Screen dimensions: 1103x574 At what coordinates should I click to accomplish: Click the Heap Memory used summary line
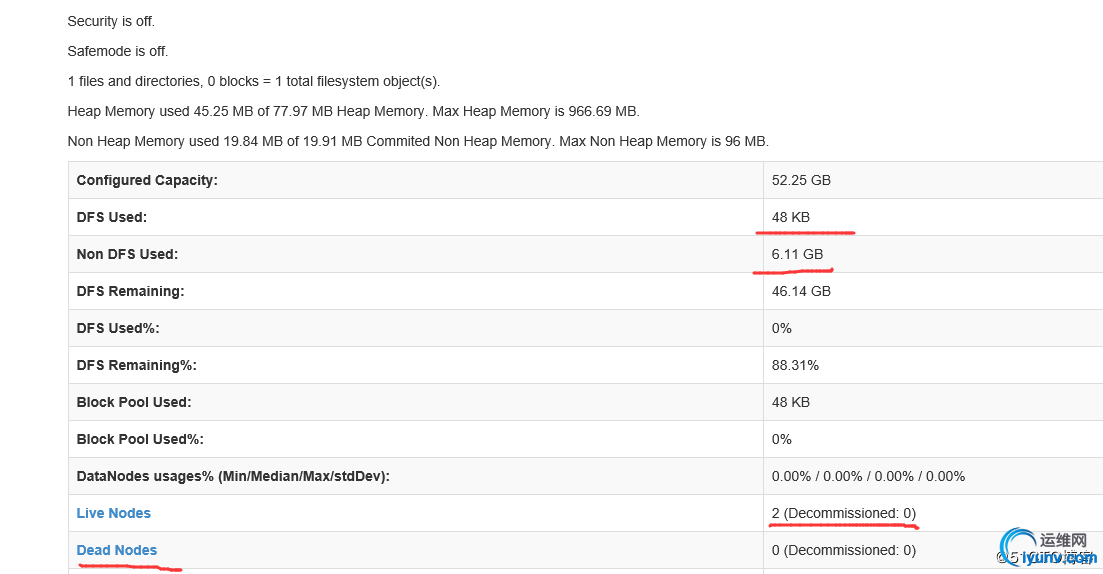click(353, 111)
